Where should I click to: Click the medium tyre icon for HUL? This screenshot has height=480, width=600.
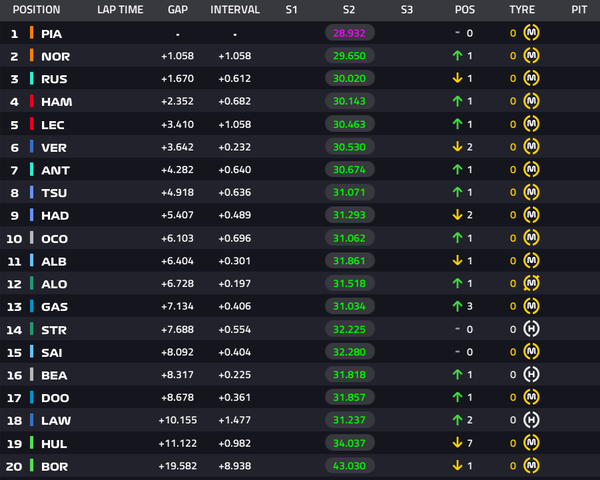pyautogui.click(x=531, y=443)
